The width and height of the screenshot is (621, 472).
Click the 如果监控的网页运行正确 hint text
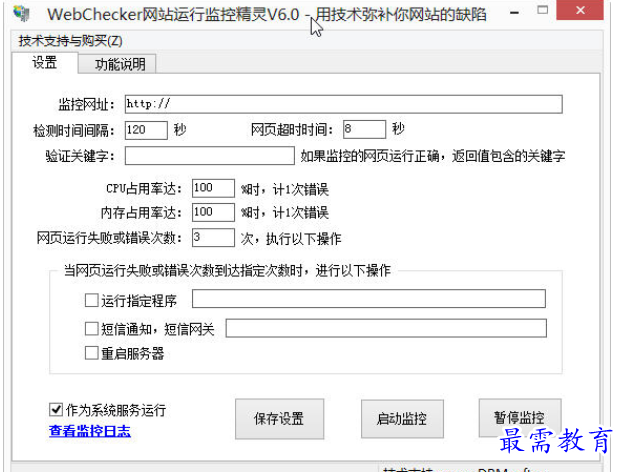pos(432,156)
